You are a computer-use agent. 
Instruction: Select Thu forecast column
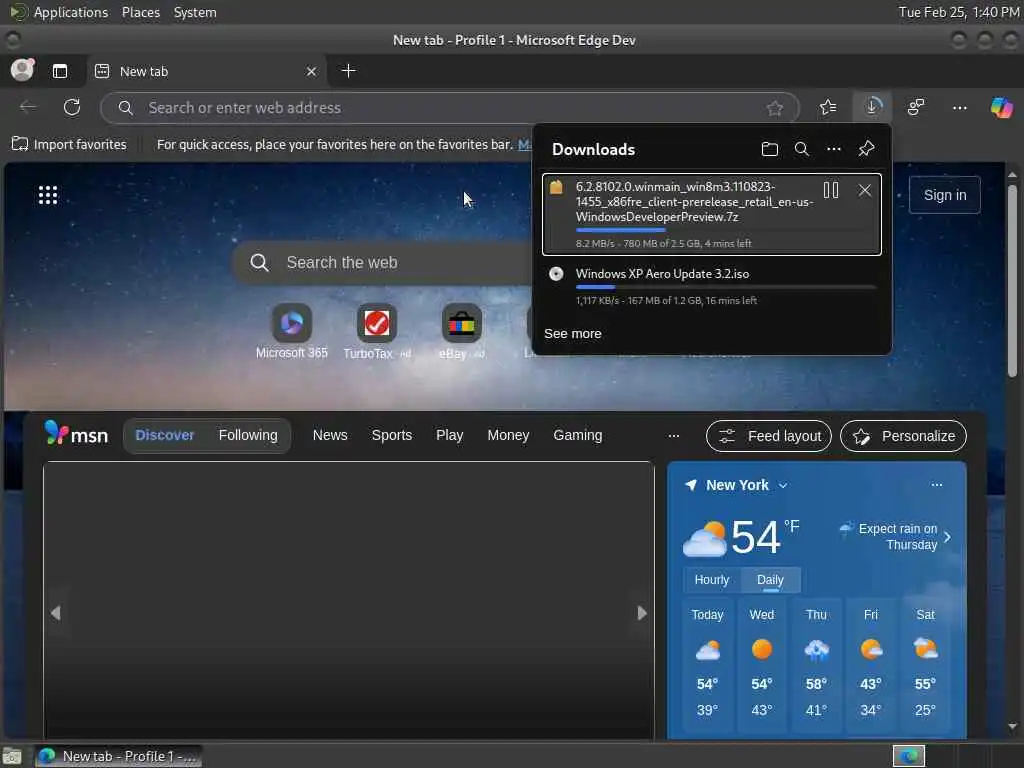point(816,663)
